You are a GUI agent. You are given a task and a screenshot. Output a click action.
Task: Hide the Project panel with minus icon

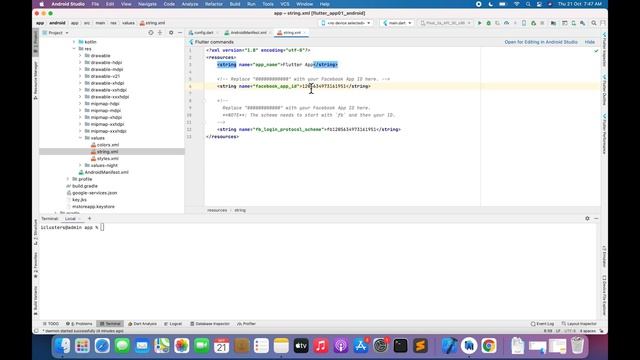coord(180,33)
